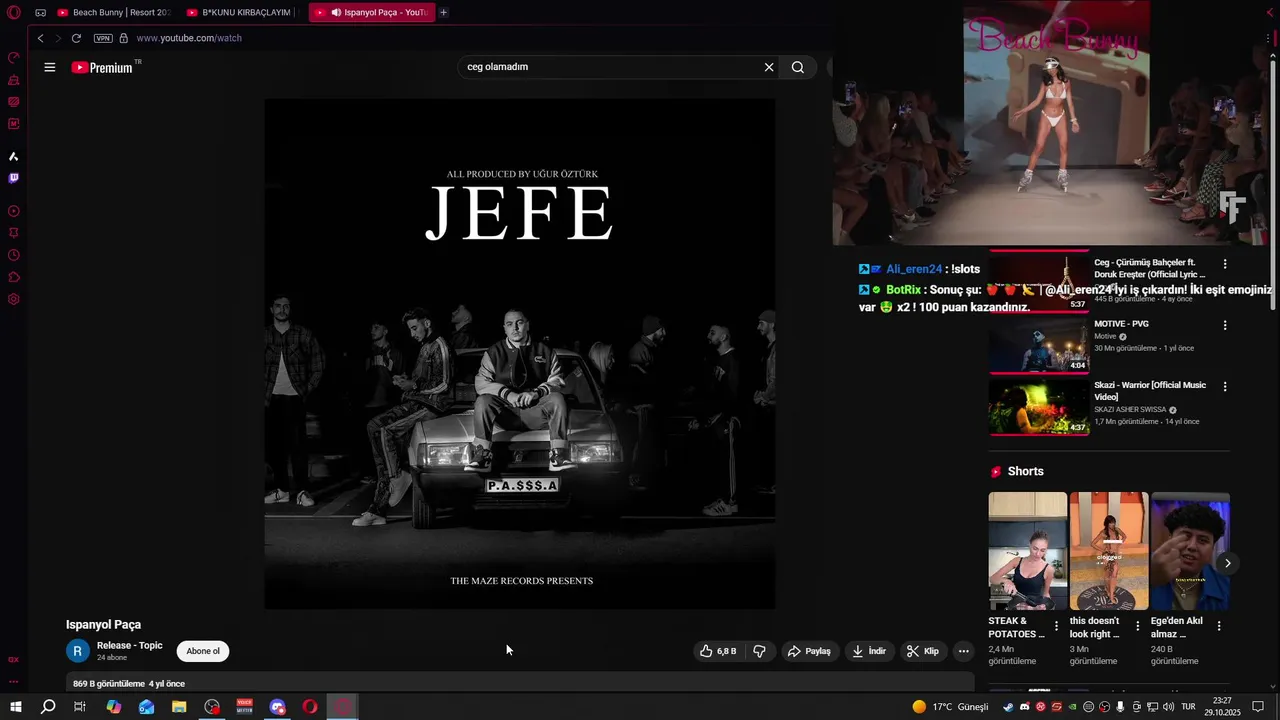
Task: Open Settings gear icon in Opera sidebar
Action: click(x=14, y=299)
